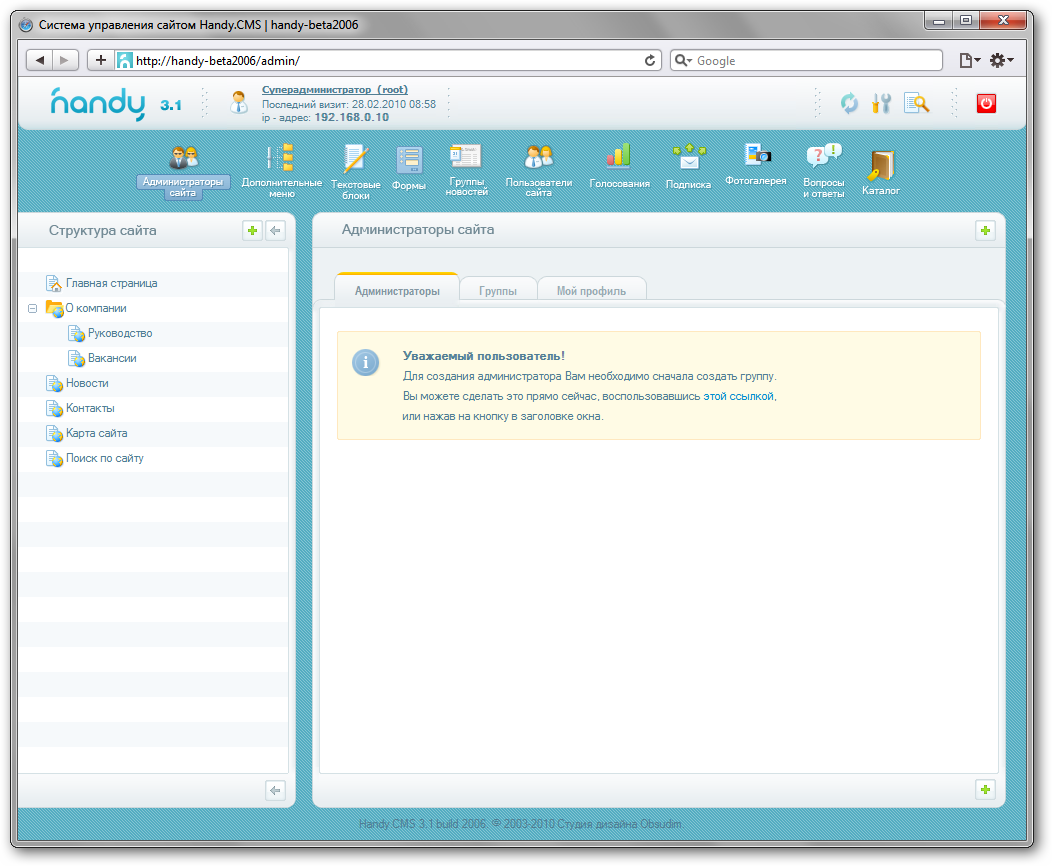Screen dimensions: 1052x866
Task: Open the Catalog (Каталог) module
Action: [x=881, y=165]
